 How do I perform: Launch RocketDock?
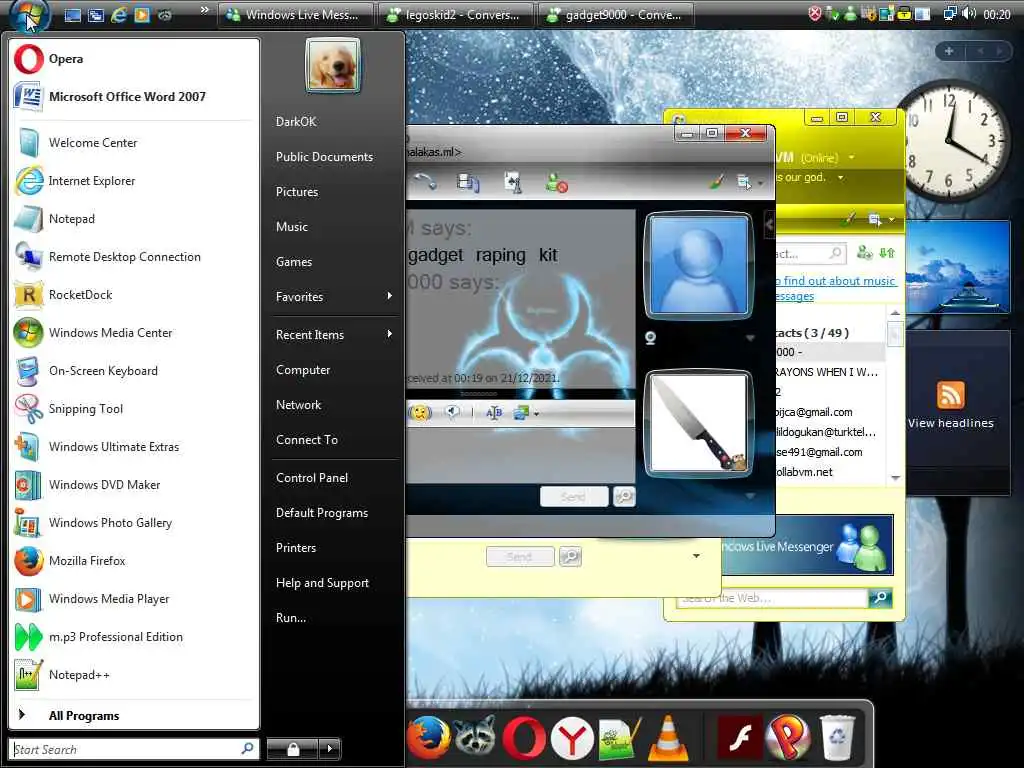pos(133,295)
